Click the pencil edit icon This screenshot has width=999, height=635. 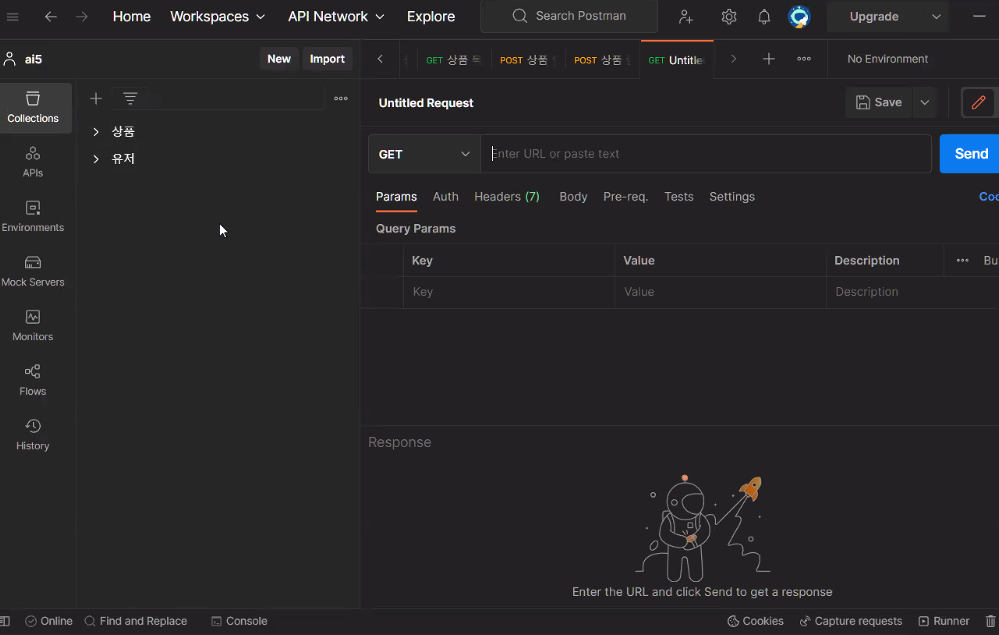coord(979,103)
